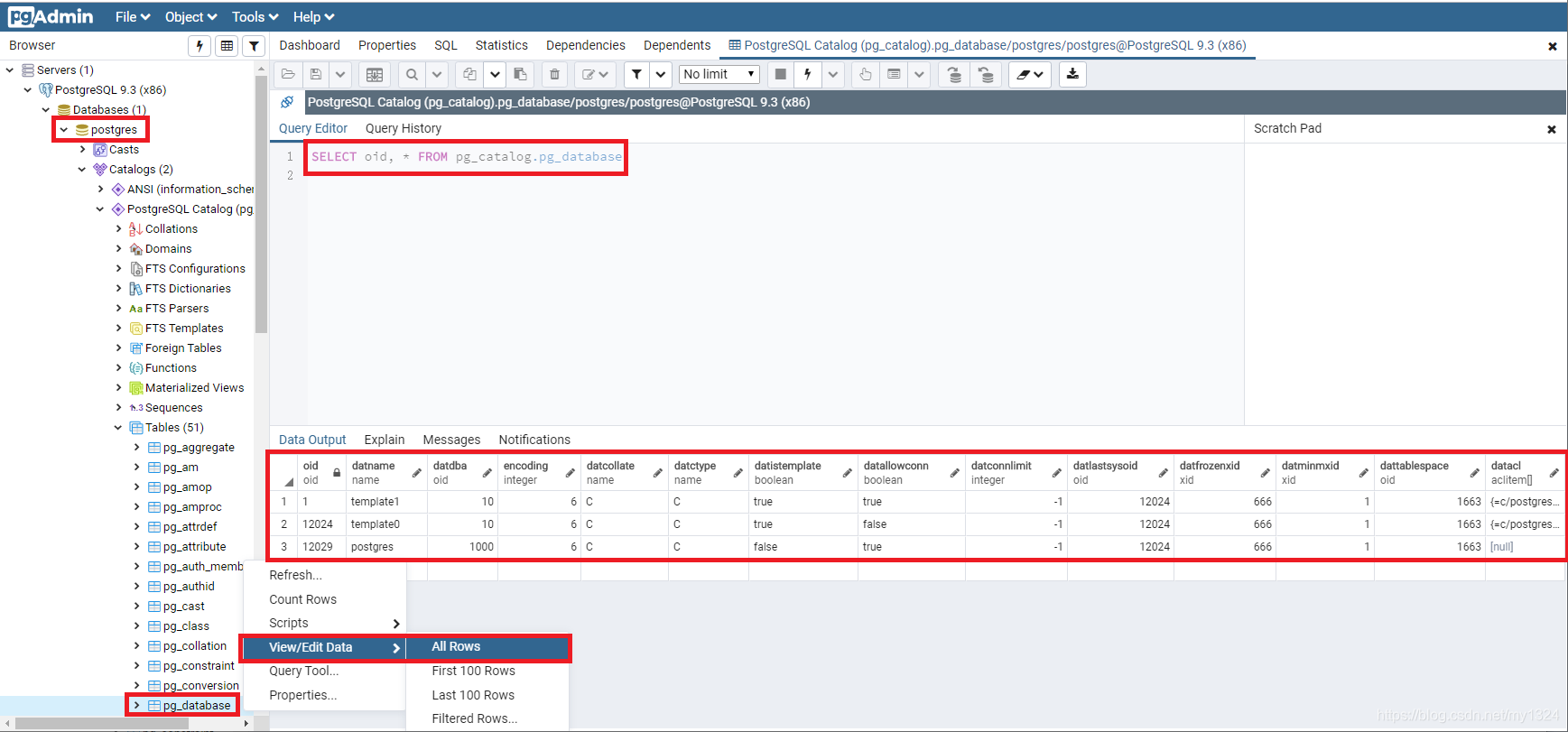The image size is (1568, 732).
Task: Click into the SQL query editor text
Action: click(467, 156)
